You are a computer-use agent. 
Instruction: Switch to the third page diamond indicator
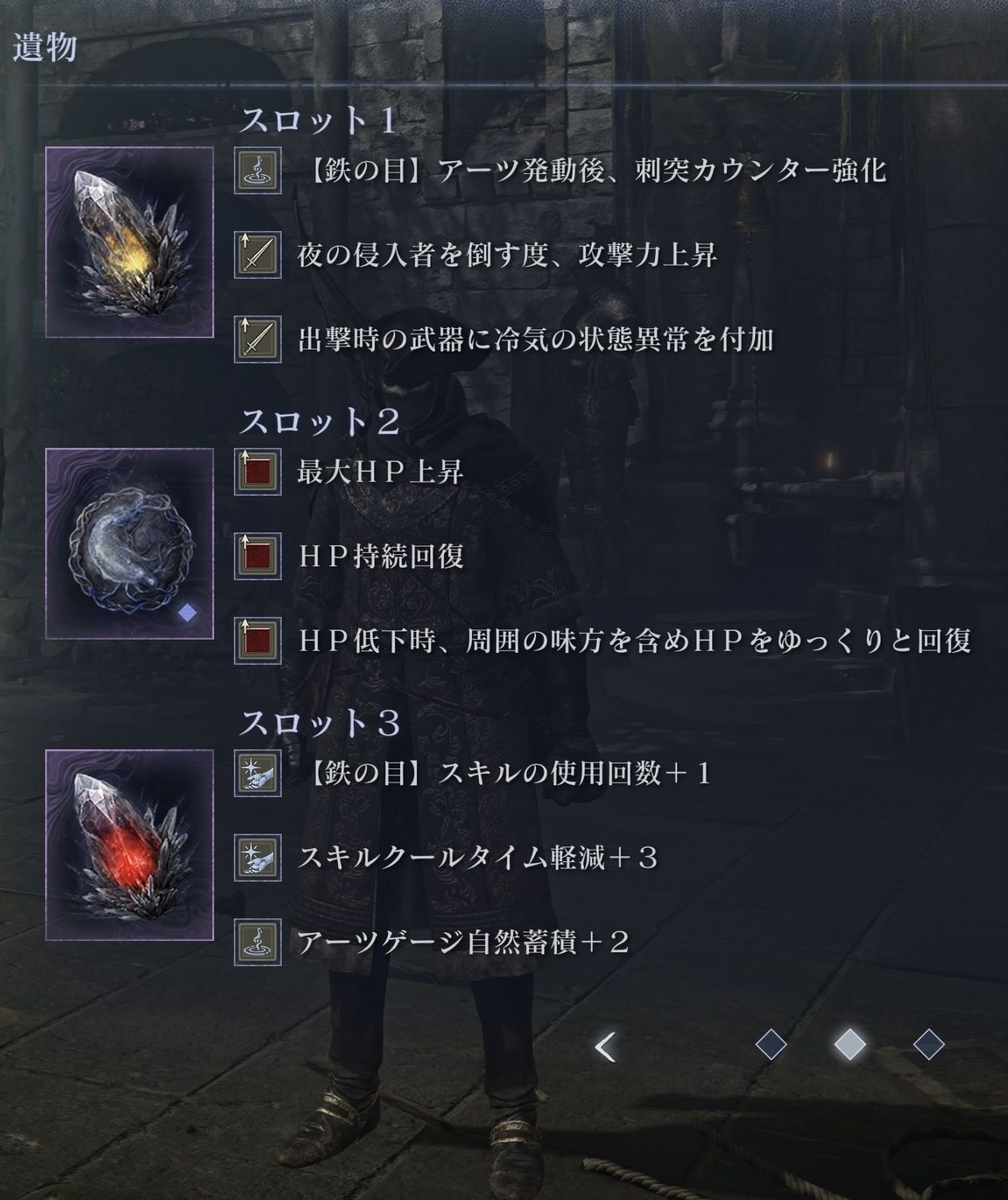coord(928,1044)
